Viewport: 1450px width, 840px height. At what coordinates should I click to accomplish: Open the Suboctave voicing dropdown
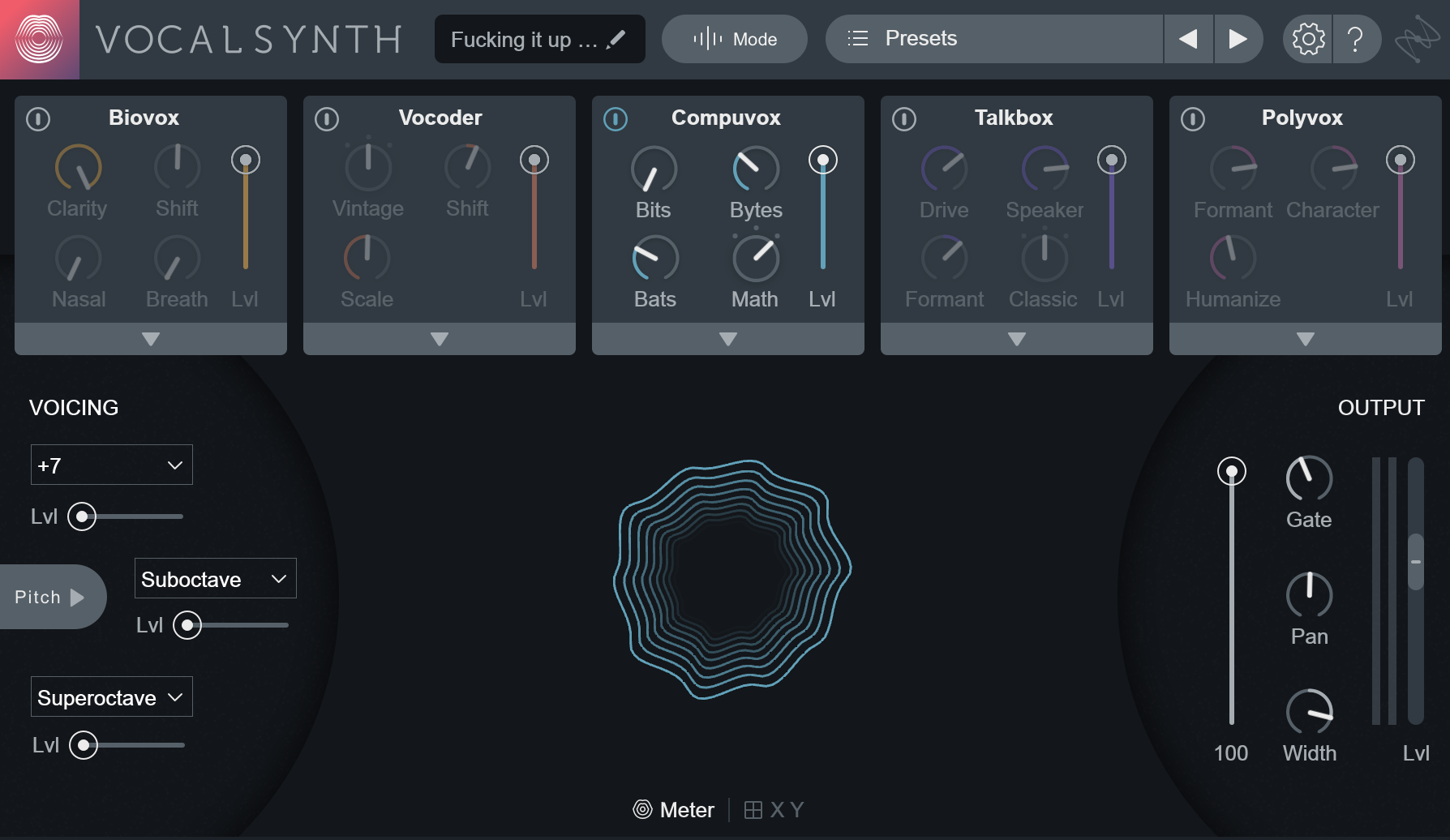(x=216, y=578)
